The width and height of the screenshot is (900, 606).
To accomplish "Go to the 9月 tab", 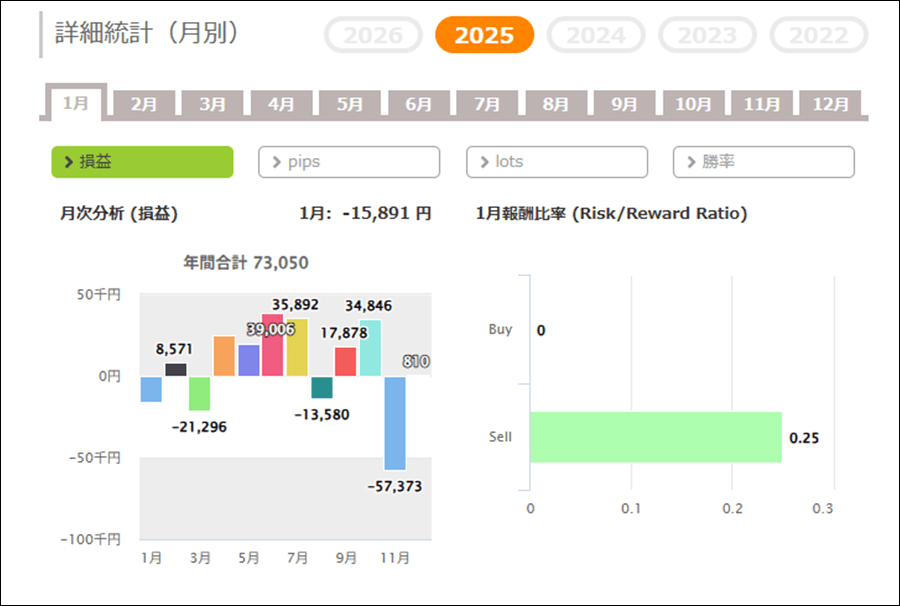I will pyautogui.click(x=625, y=104).
